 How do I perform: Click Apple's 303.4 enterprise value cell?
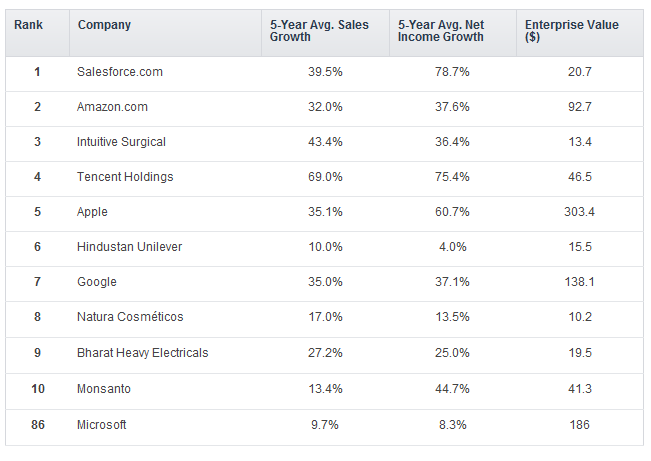579,212
